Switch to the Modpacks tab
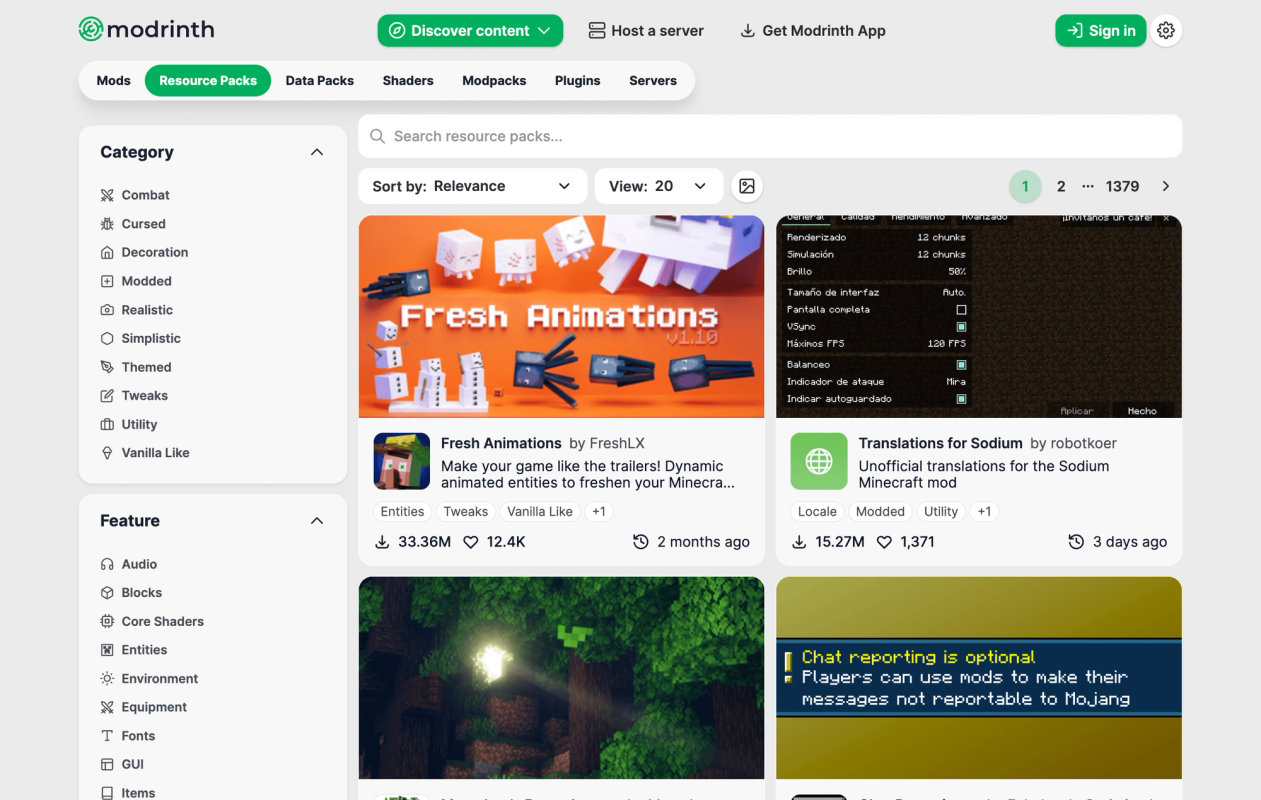 click(494, 81)
